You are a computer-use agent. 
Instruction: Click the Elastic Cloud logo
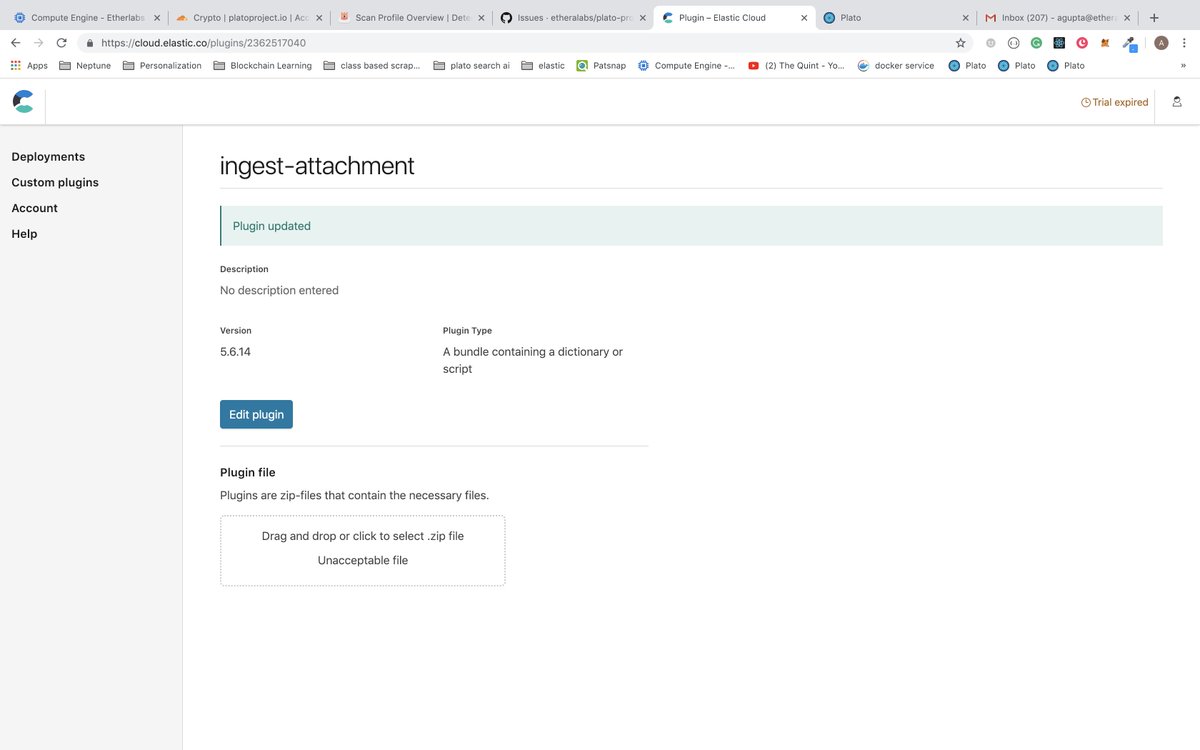(23, 102)
